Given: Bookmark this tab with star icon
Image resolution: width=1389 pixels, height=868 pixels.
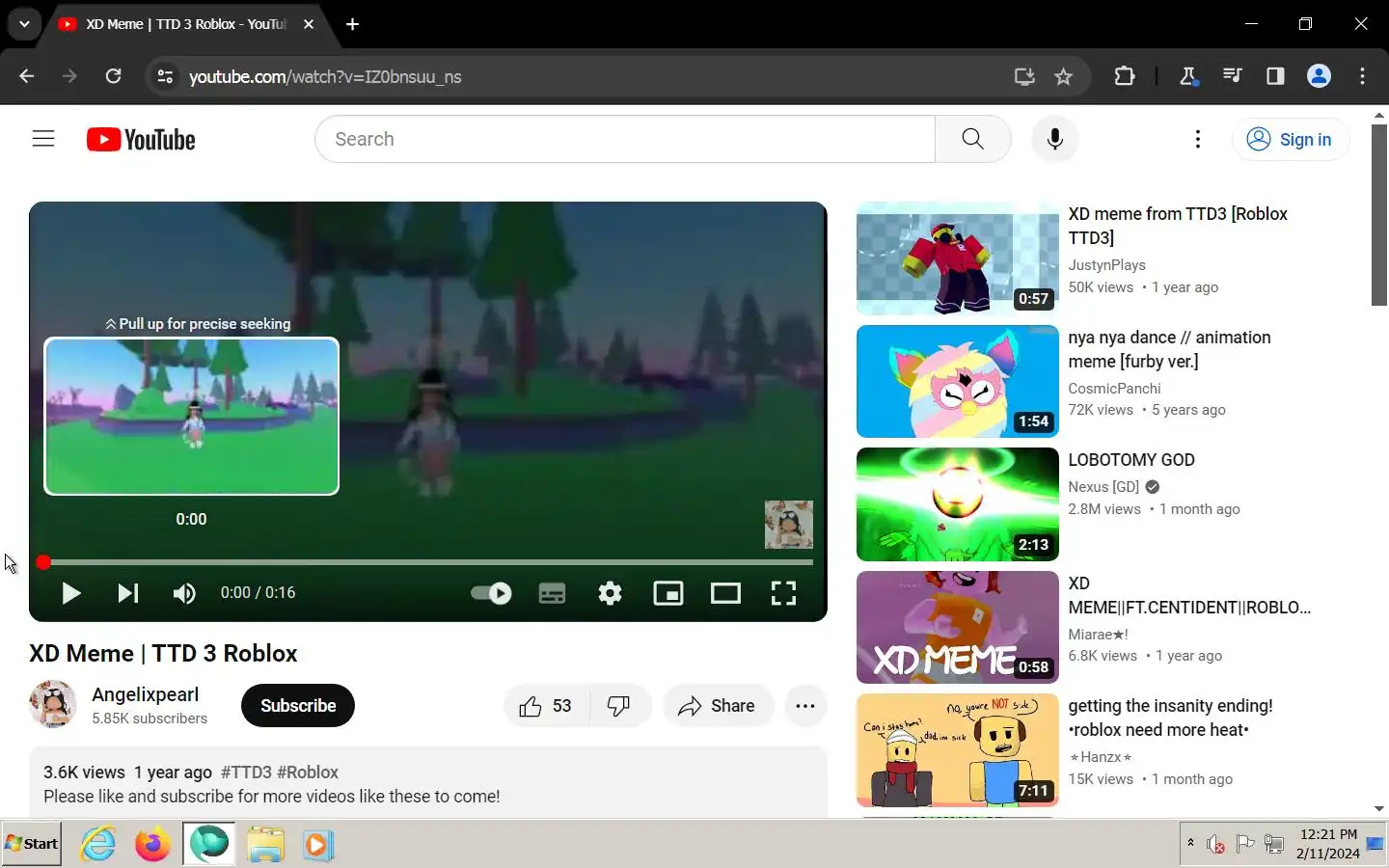Looking at the screenshot, I should pos(1063,76).
